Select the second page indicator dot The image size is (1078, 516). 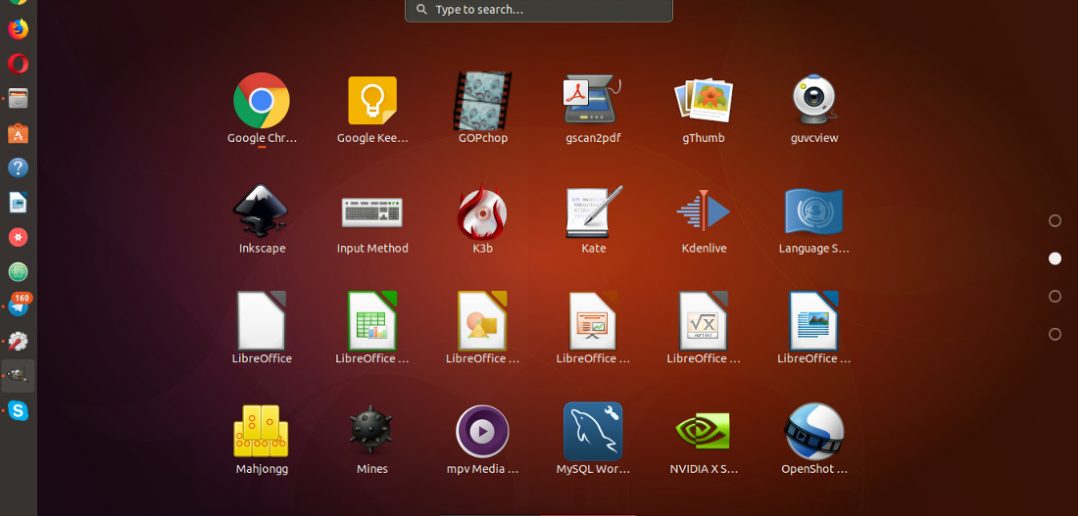click(1055, 258)
